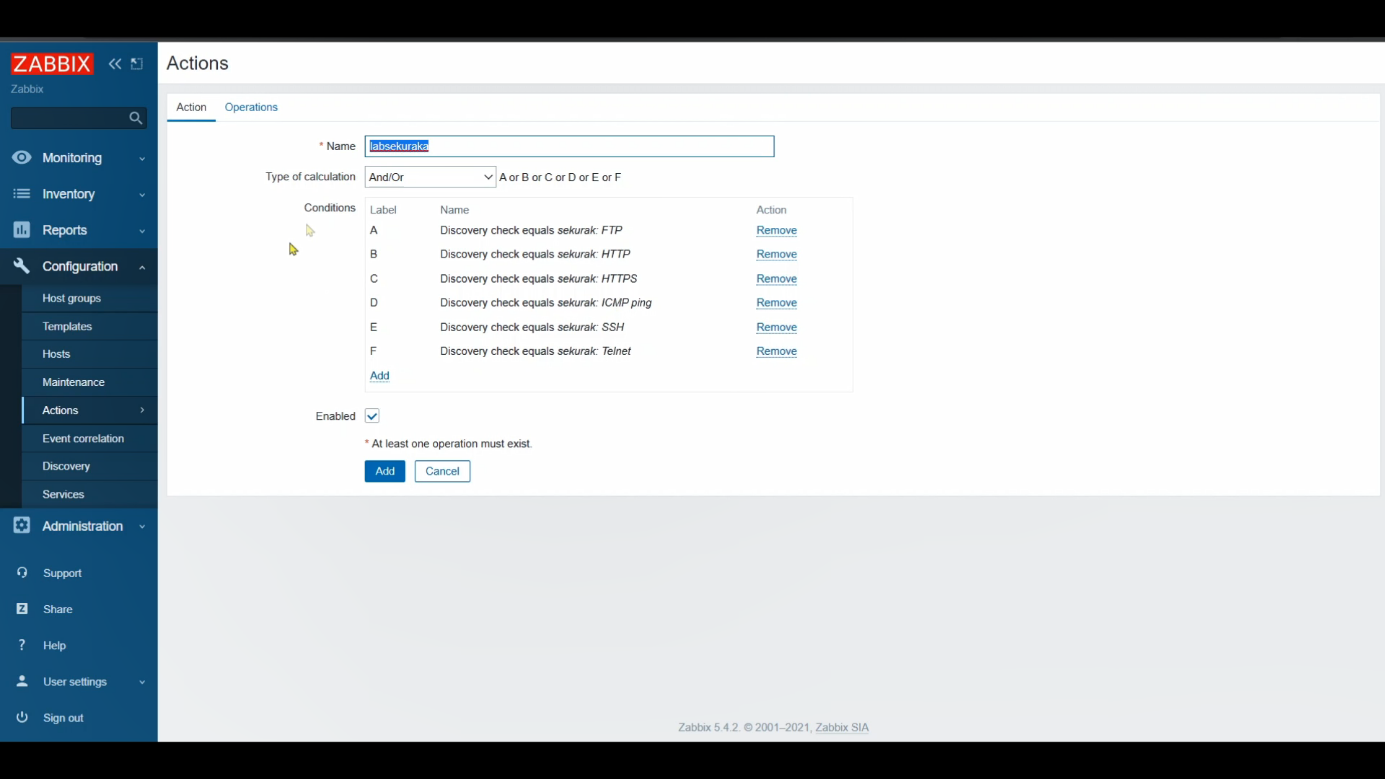The image size is (1385, 779).
Task: Remove the HTTP condition B
Action: point(776,254)
